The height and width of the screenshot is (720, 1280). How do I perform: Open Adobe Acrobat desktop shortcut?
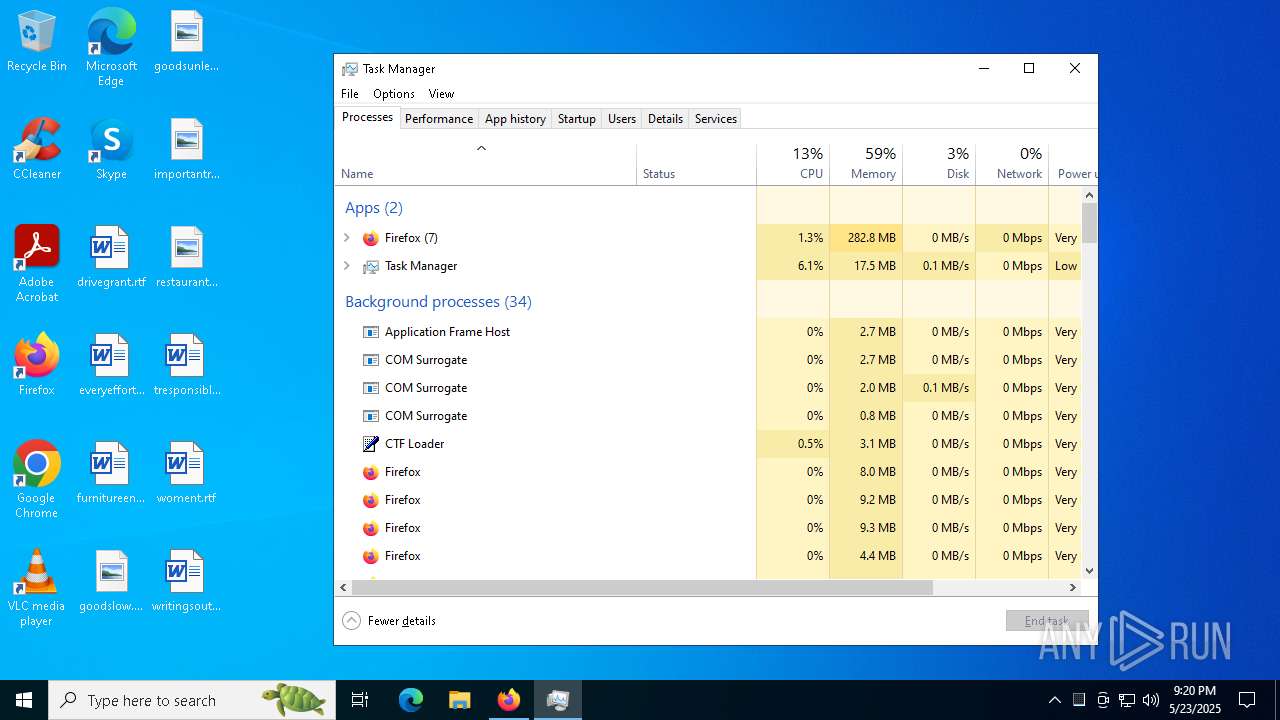coord(37,264)
